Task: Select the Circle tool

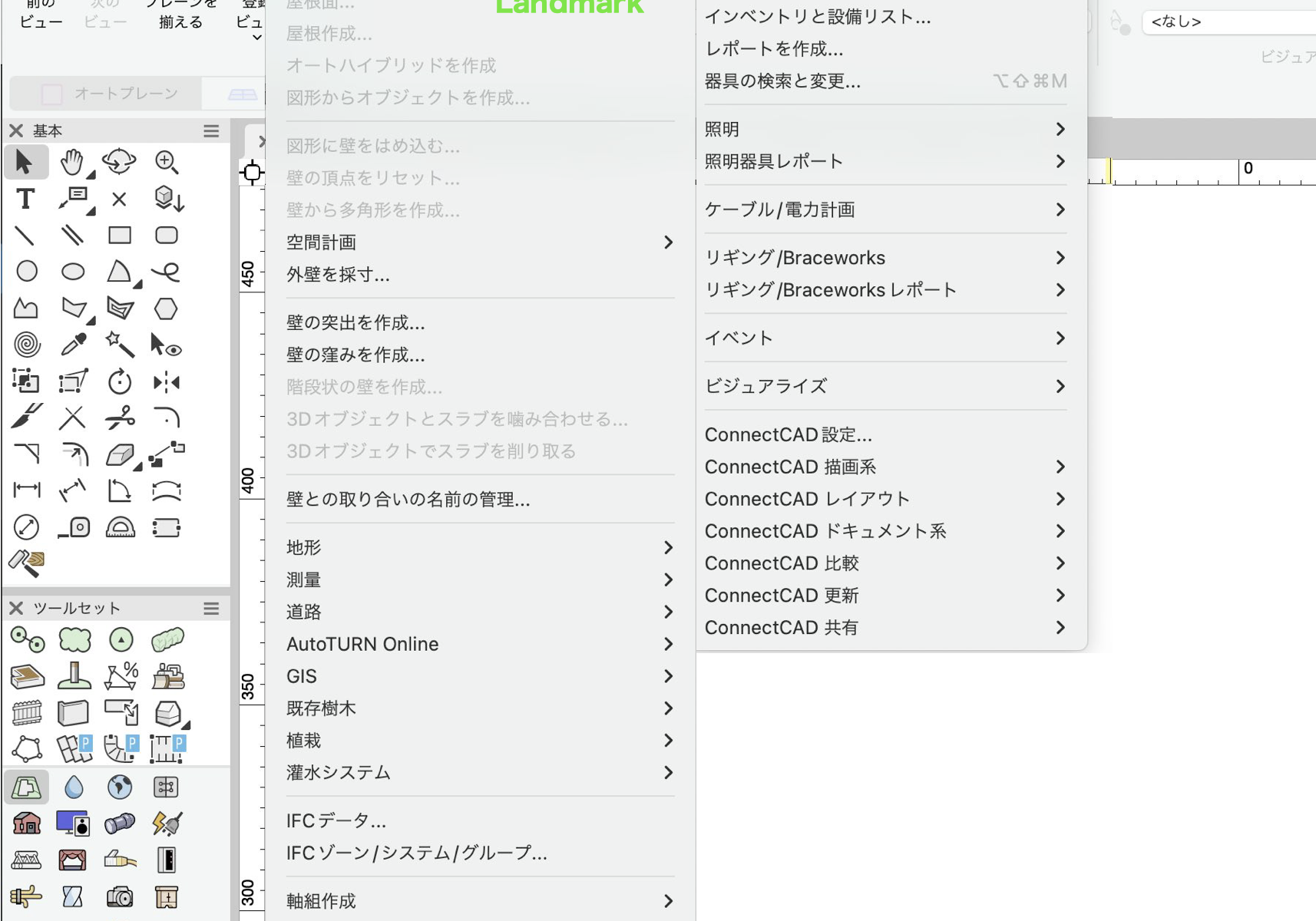Action: click(x=27, y=271)
